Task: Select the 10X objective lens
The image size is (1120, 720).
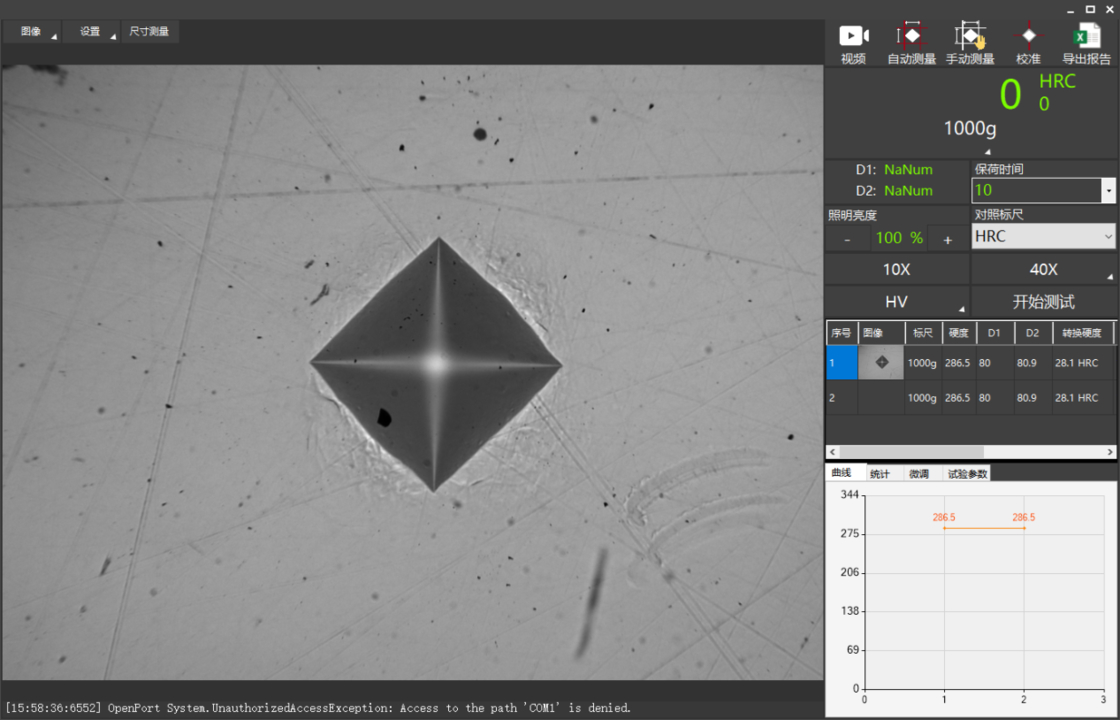Action: coord(897,269)
